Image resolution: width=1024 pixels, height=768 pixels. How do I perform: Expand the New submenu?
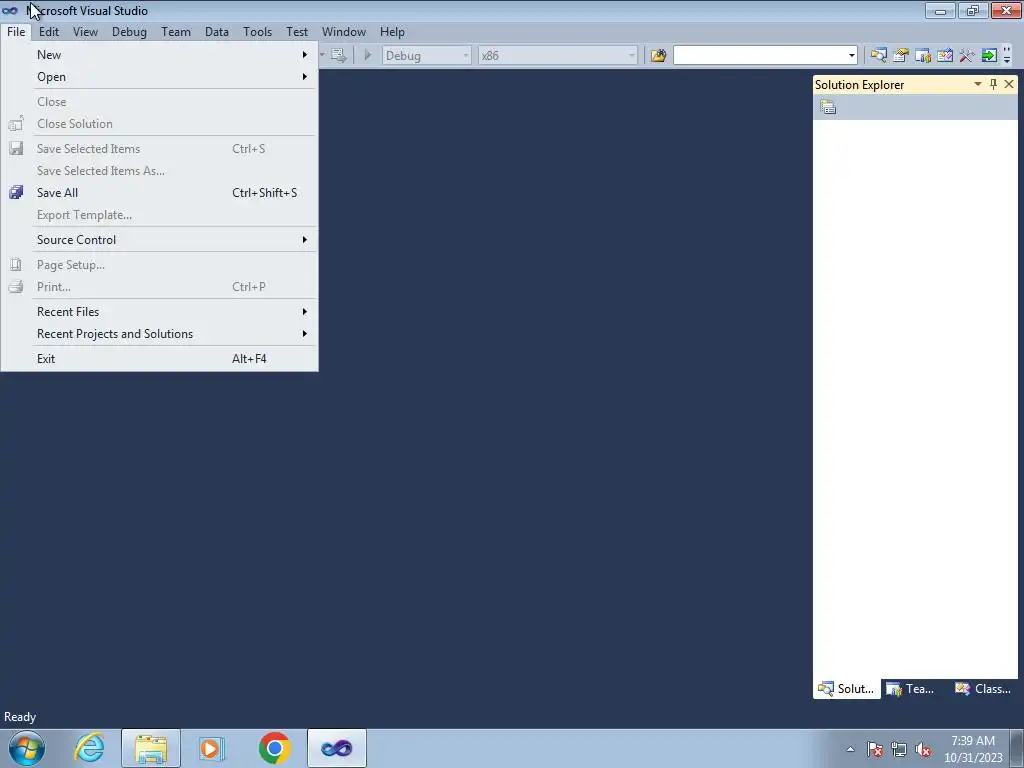[x=159, y=55]
